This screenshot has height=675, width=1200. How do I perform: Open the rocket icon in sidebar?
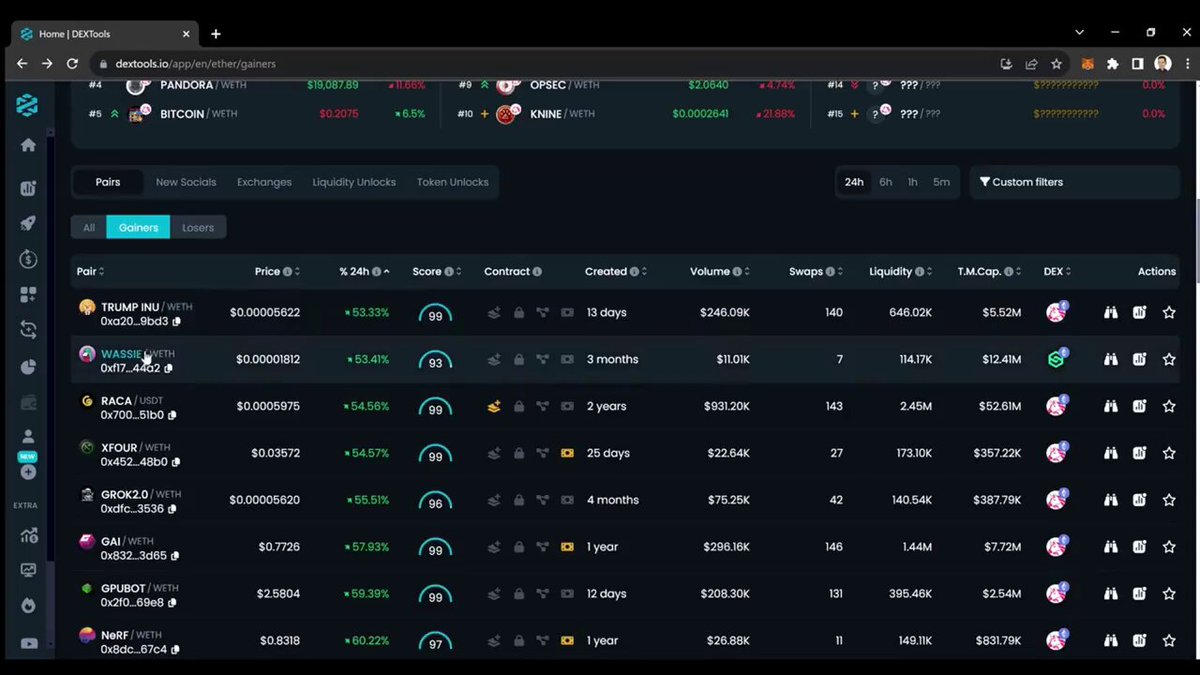(28, 223)
